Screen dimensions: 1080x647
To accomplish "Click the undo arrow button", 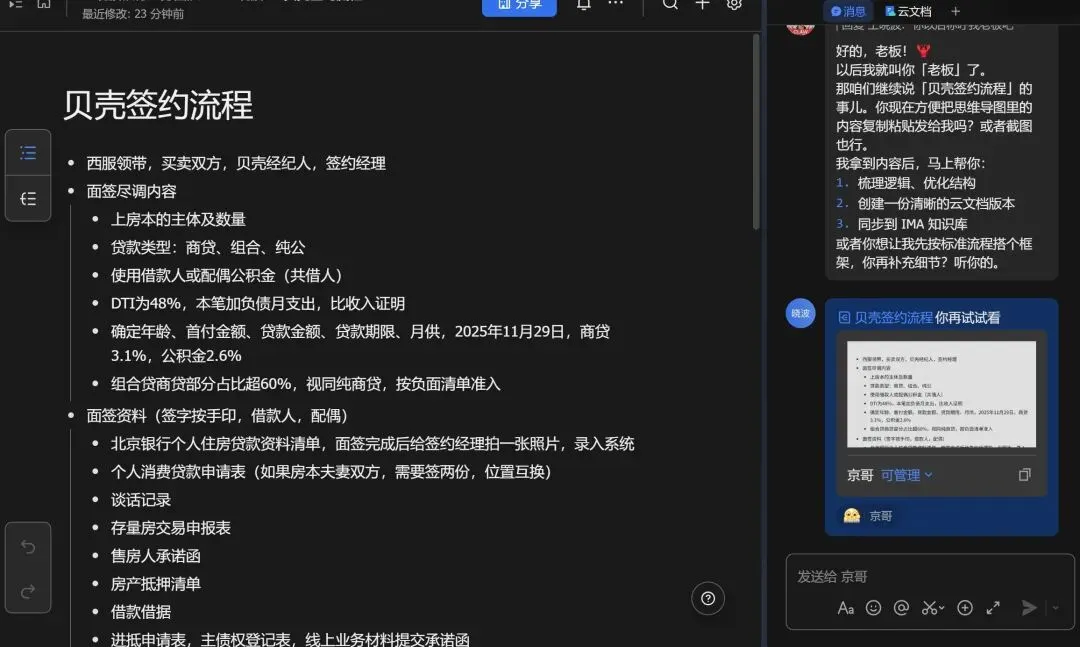I will [x=28, y=547].
